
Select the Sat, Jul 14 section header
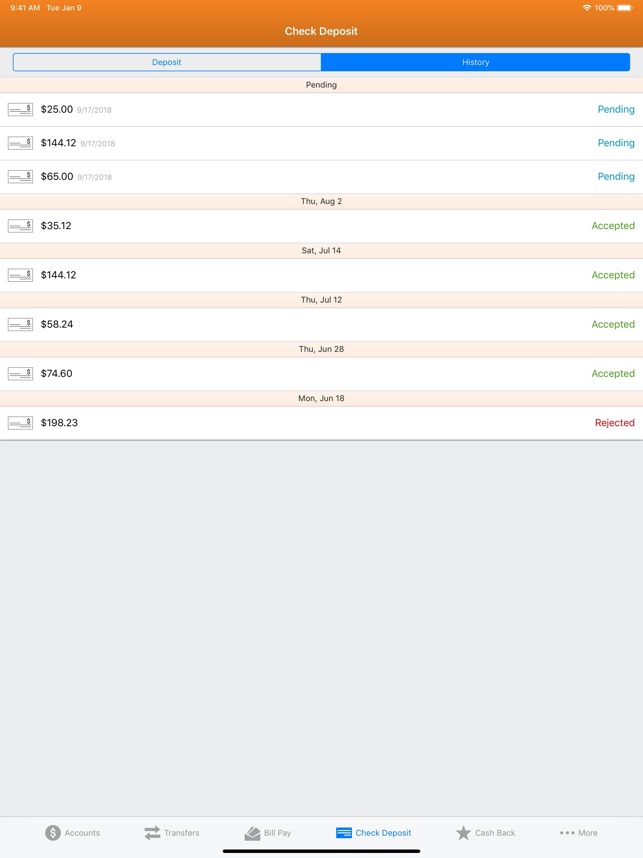tap(321, 250)
